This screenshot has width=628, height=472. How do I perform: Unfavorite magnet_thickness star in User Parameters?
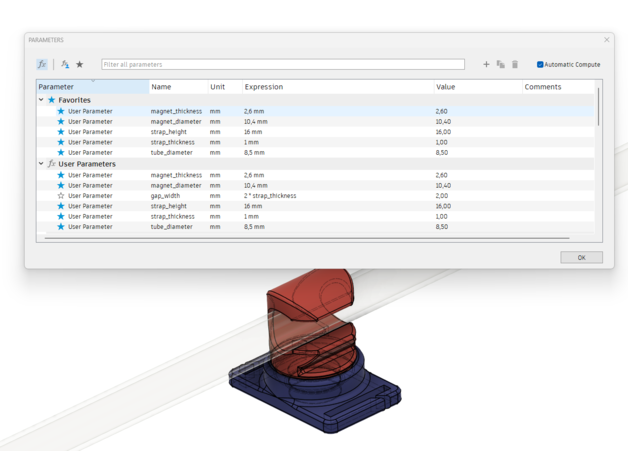pyautogui.click(x=61, y=175)
